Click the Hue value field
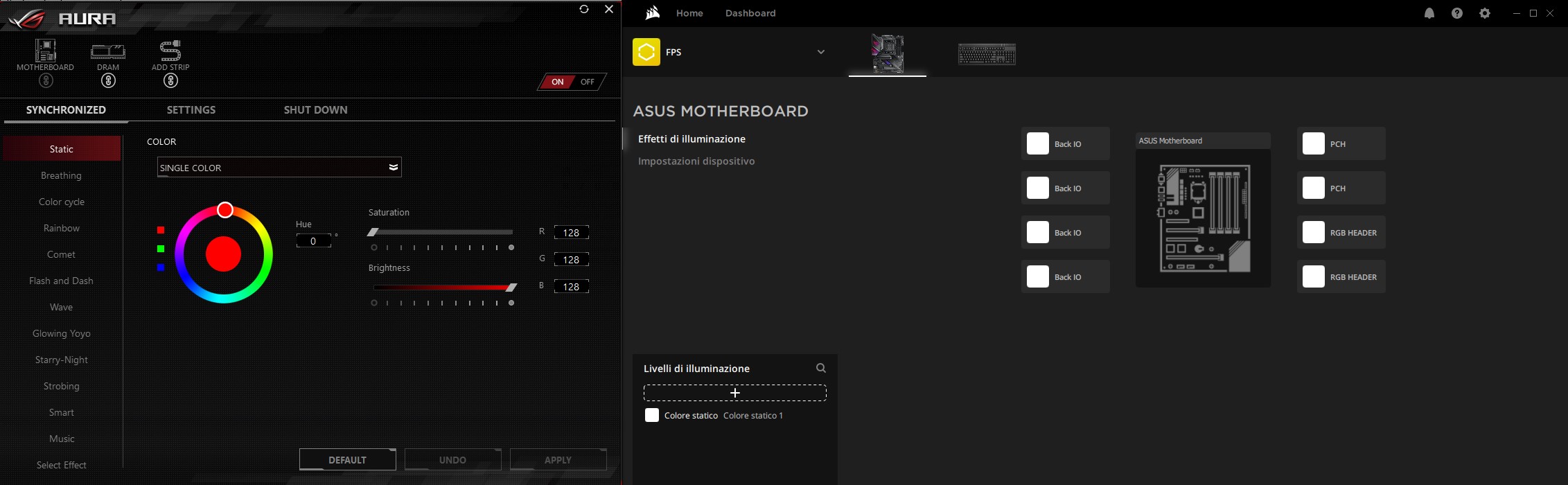1568x485 pixels. click(313, 241)
